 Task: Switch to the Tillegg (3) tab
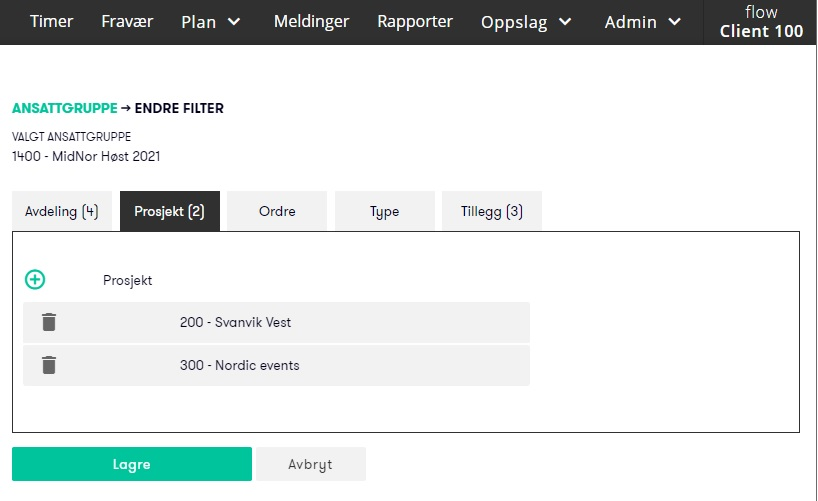pyautogui.click(x=492, y=212)
